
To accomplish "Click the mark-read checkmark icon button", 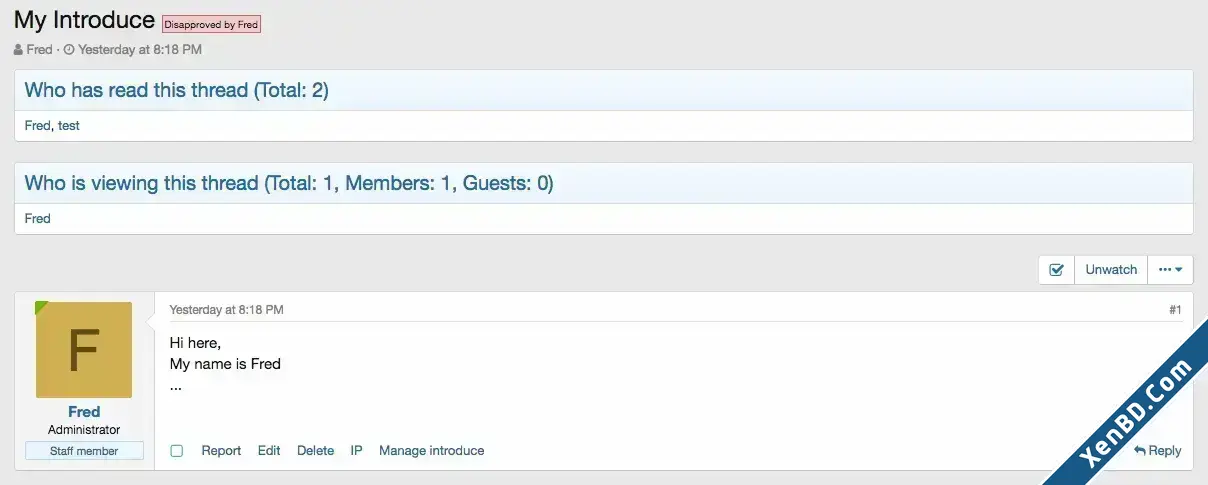I will pyautogui.click(x=1056, y=269).
